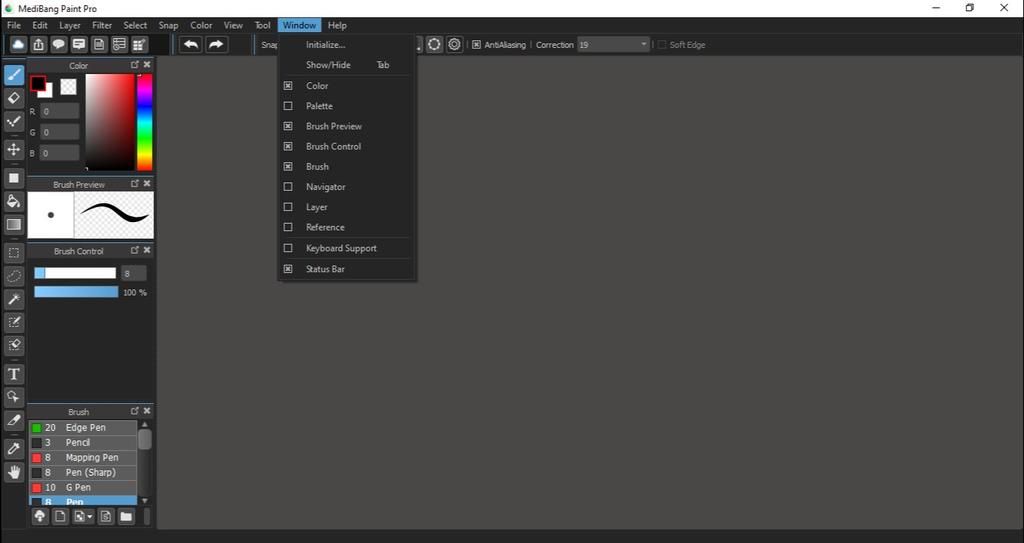Open the Correction value dropdown

point(643,44)
